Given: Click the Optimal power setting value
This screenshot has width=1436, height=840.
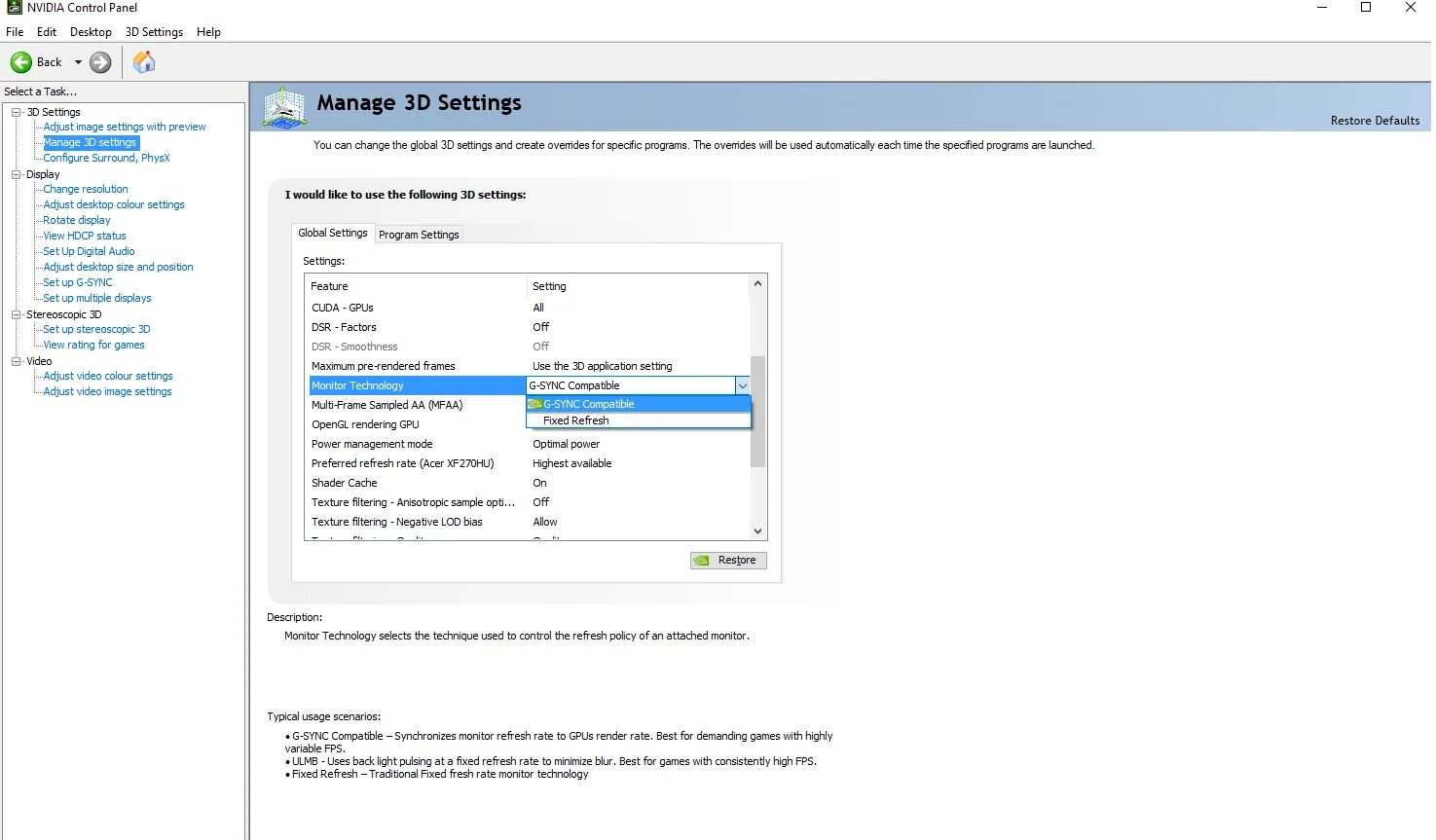Looking at the screenshot, I should point(566,444).
